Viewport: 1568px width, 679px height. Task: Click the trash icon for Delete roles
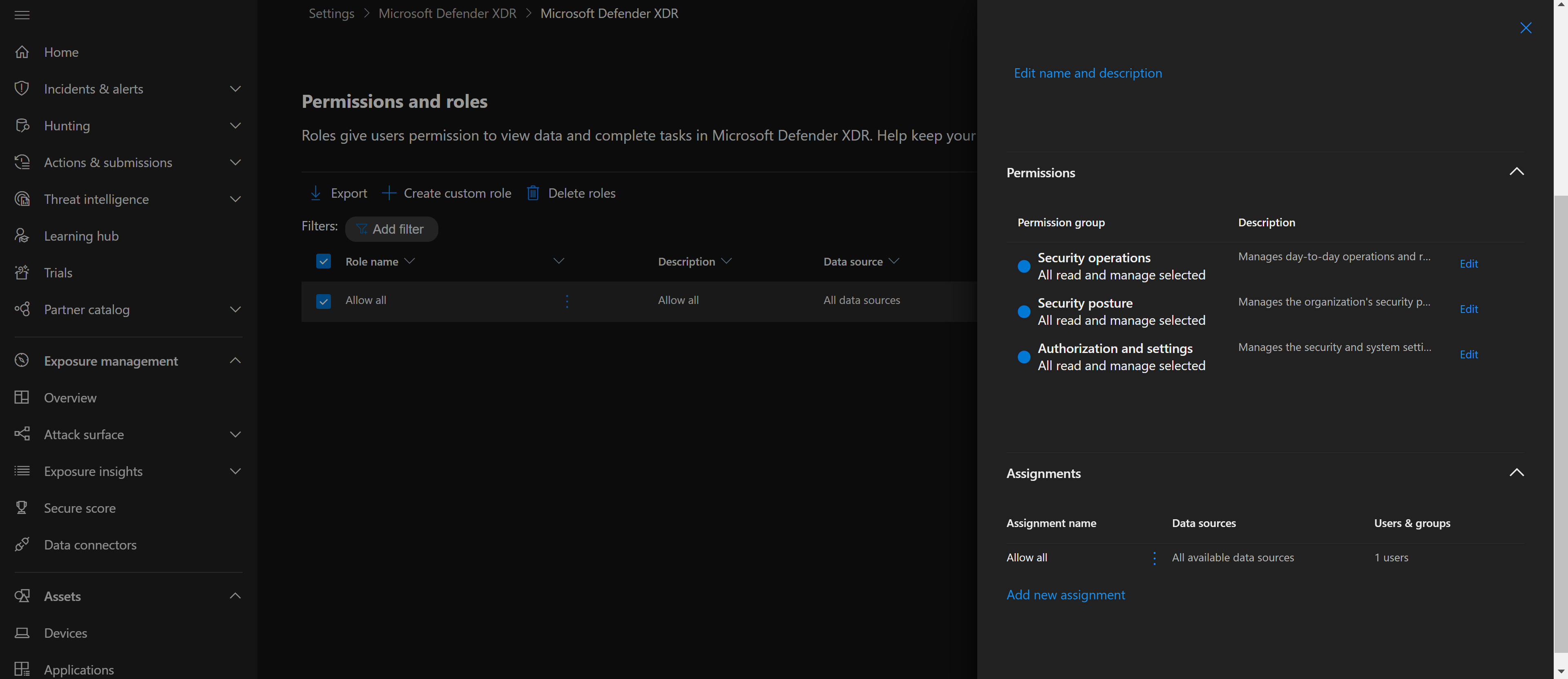click(533, 194)
